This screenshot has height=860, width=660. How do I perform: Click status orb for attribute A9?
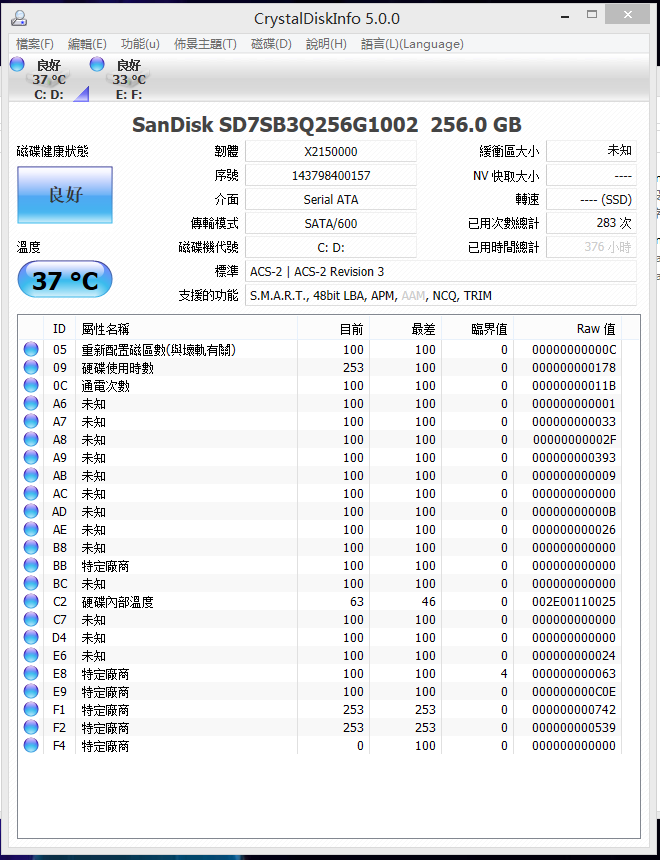pyautogui.click(x=31, y=457)
